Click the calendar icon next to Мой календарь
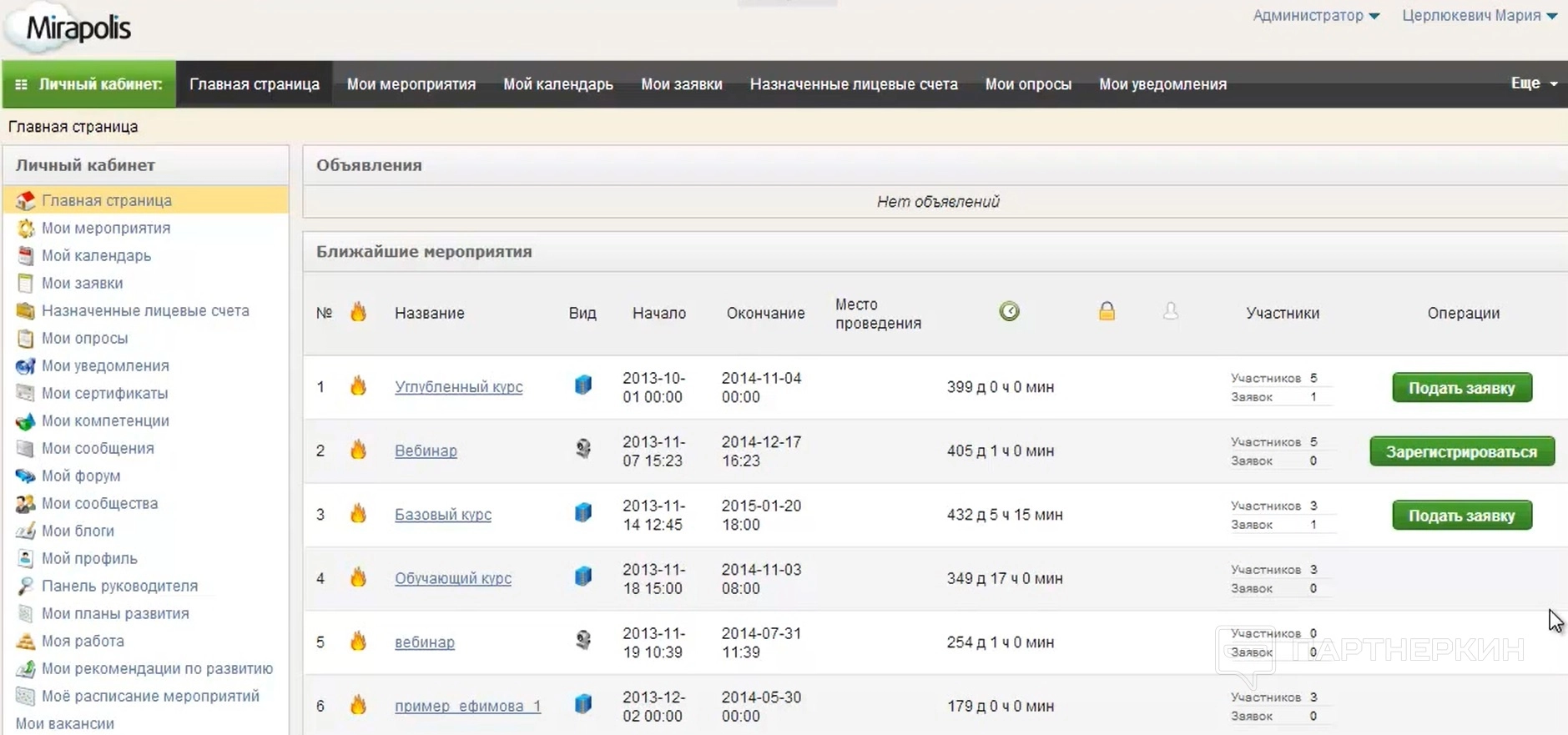1568x735 pixels. point(26,255)
